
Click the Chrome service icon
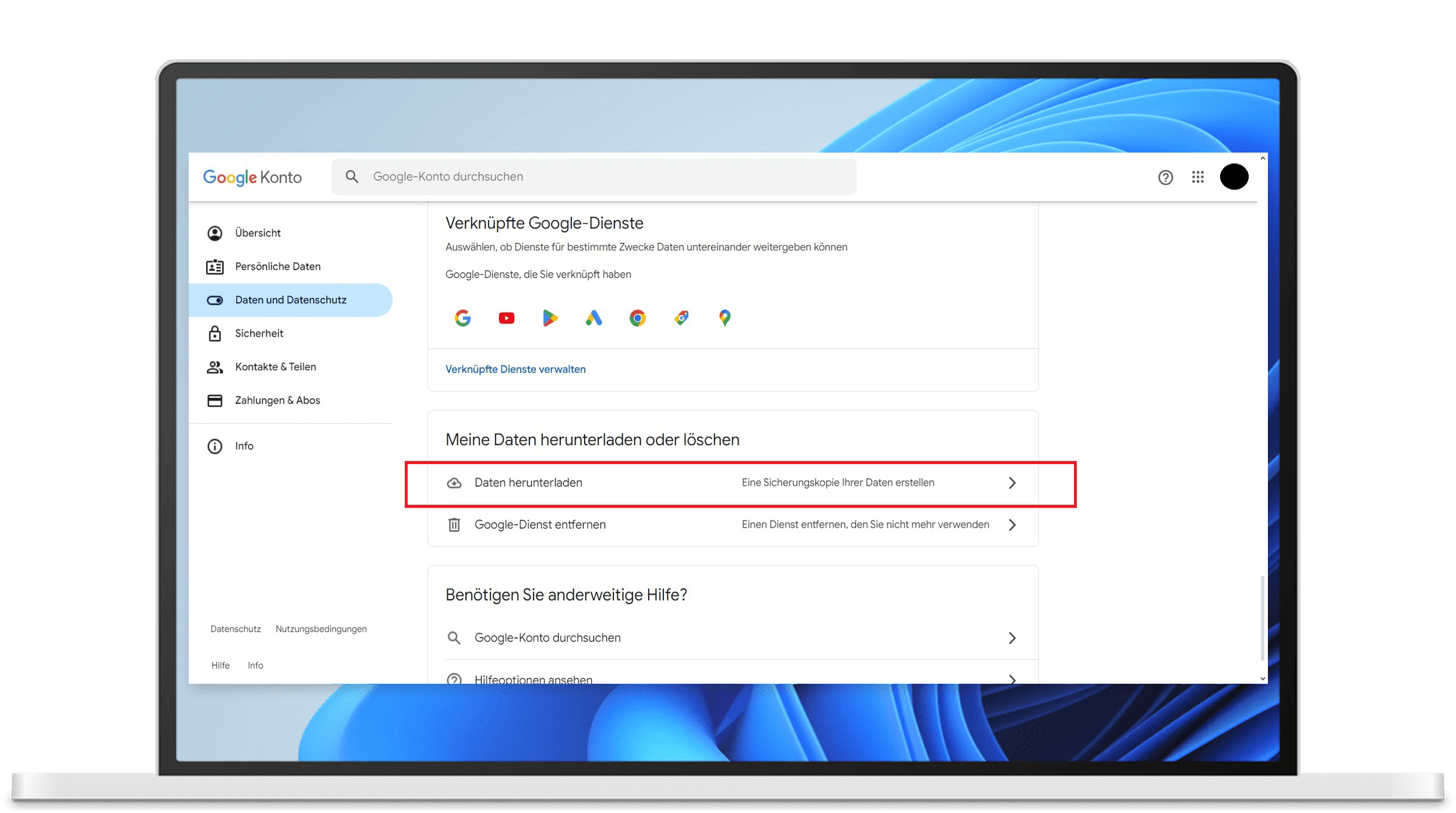pyautogui.click(x=637, y=318)
